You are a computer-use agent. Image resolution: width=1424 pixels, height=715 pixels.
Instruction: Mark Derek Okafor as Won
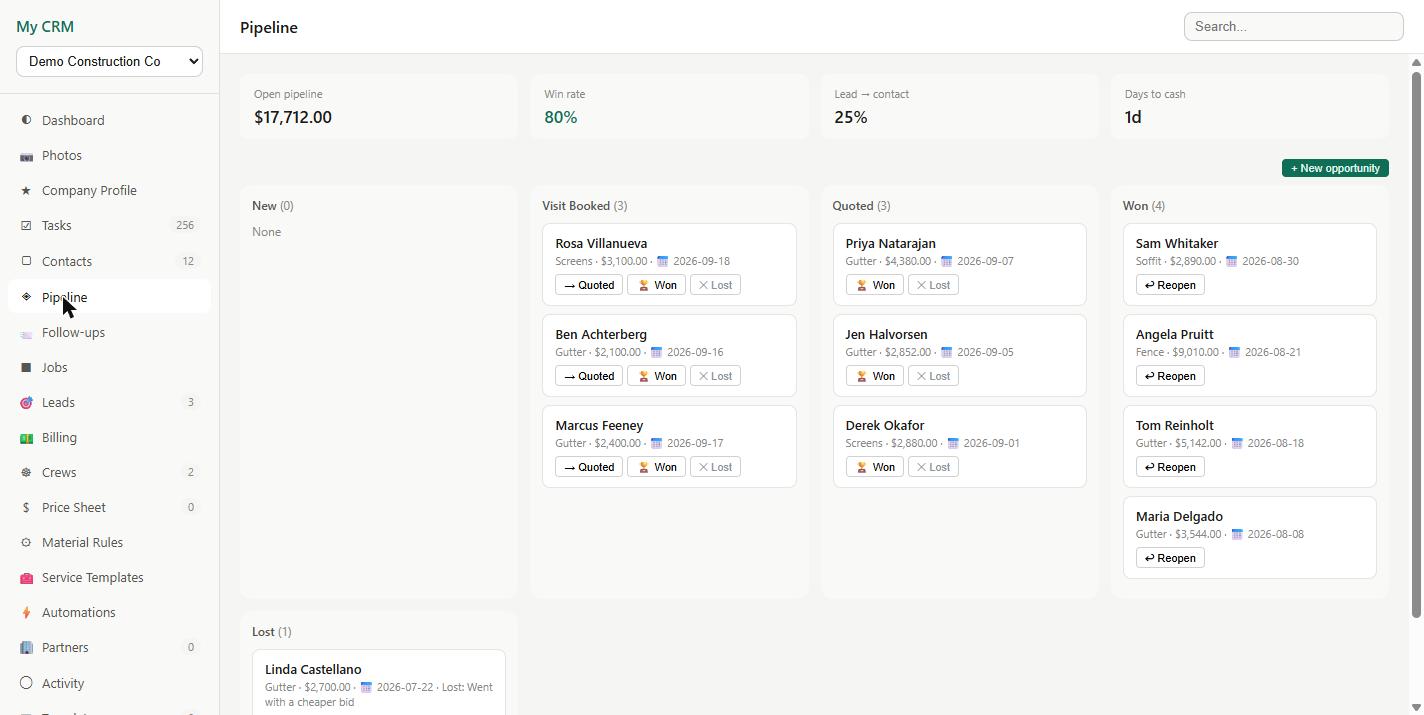point(875,467)
